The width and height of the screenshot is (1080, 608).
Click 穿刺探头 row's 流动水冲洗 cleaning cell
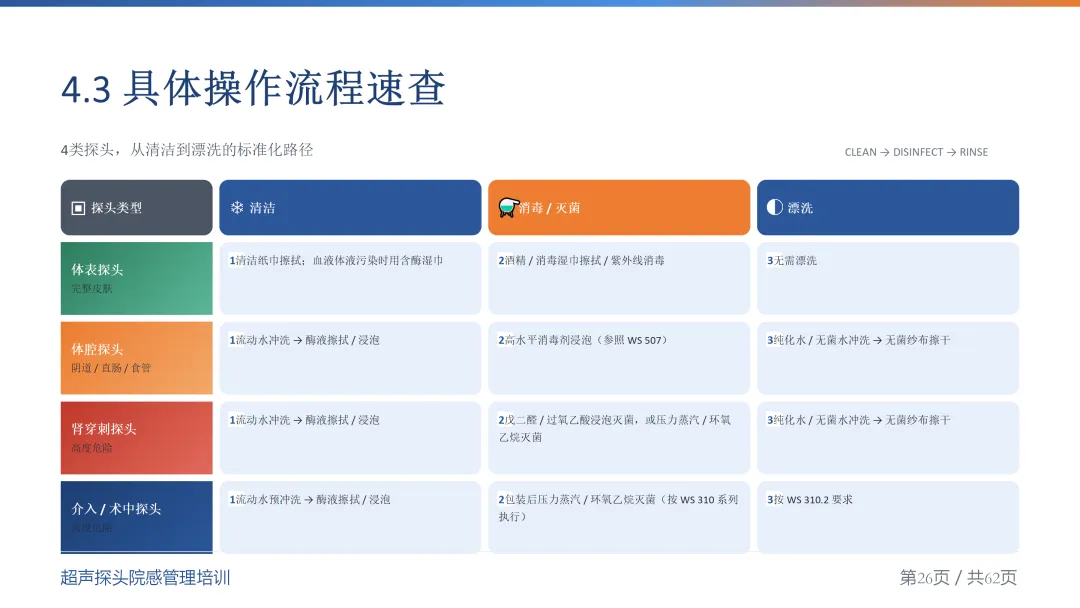tap(350, 438)
